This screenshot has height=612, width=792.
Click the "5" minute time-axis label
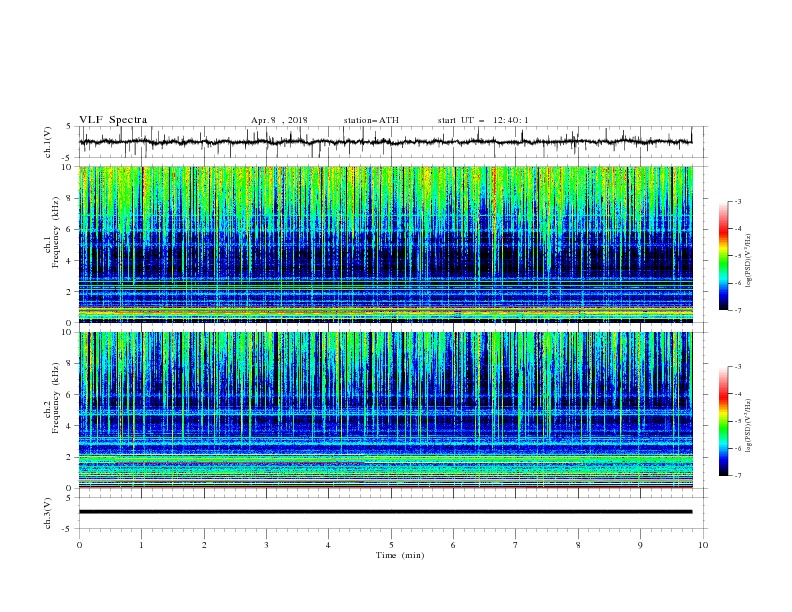(391, 545)
